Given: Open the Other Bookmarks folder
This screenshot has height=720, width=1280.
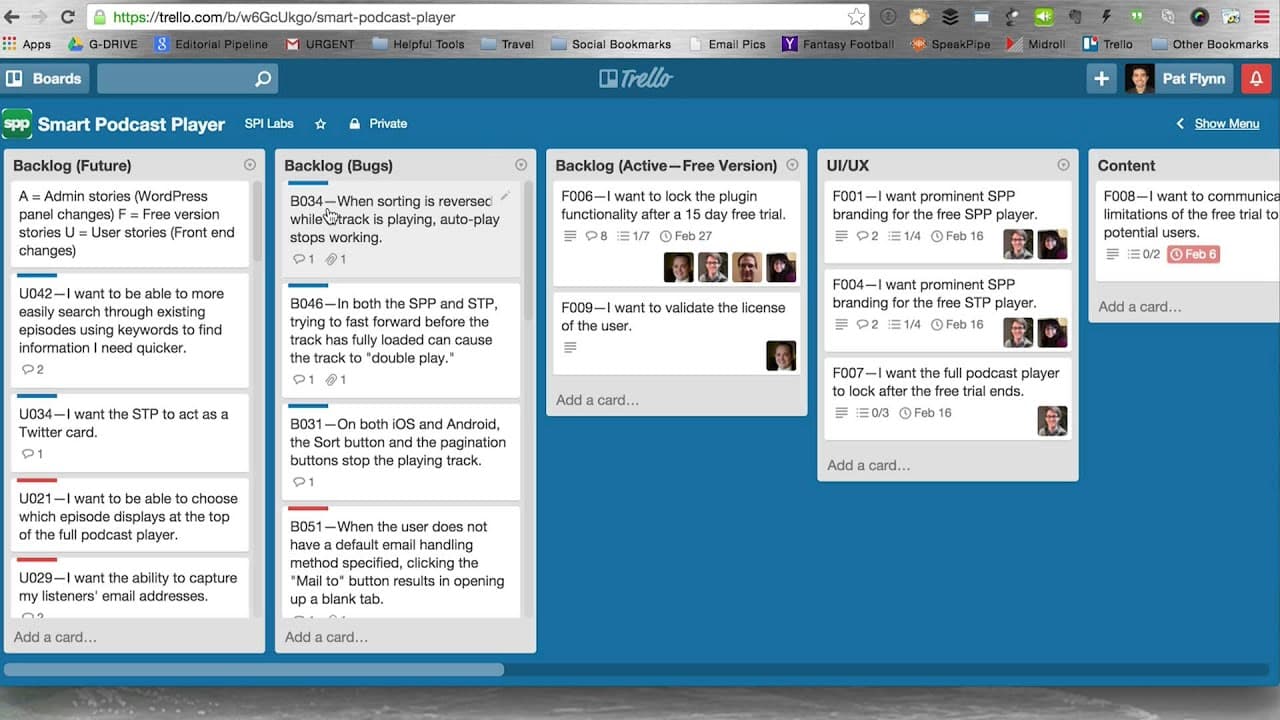Looking at the screenshot, I should coord(1210,44).
